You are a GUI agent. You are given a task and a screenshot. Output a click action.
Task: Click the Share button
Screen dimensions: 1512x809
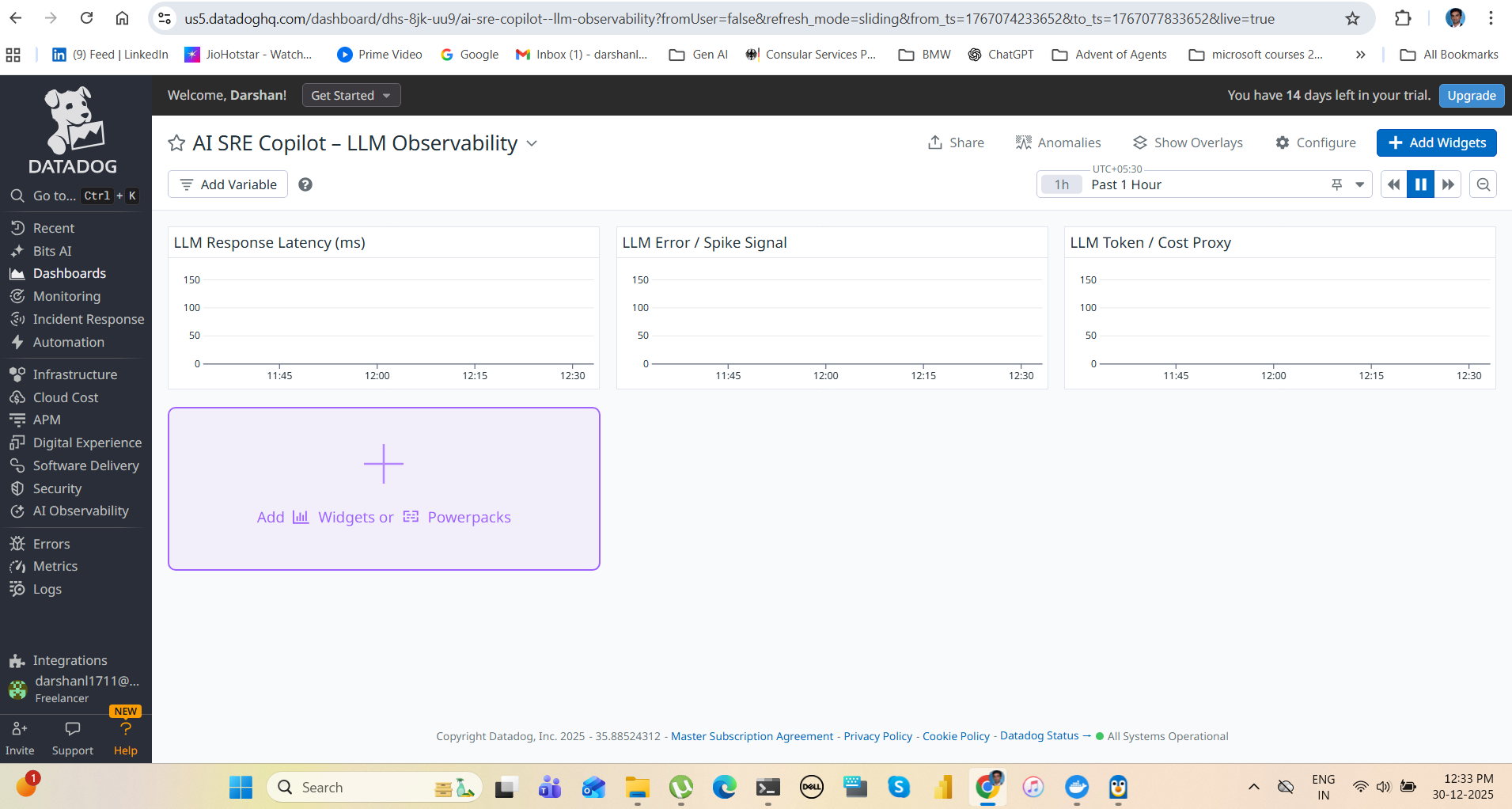point(956,142)
